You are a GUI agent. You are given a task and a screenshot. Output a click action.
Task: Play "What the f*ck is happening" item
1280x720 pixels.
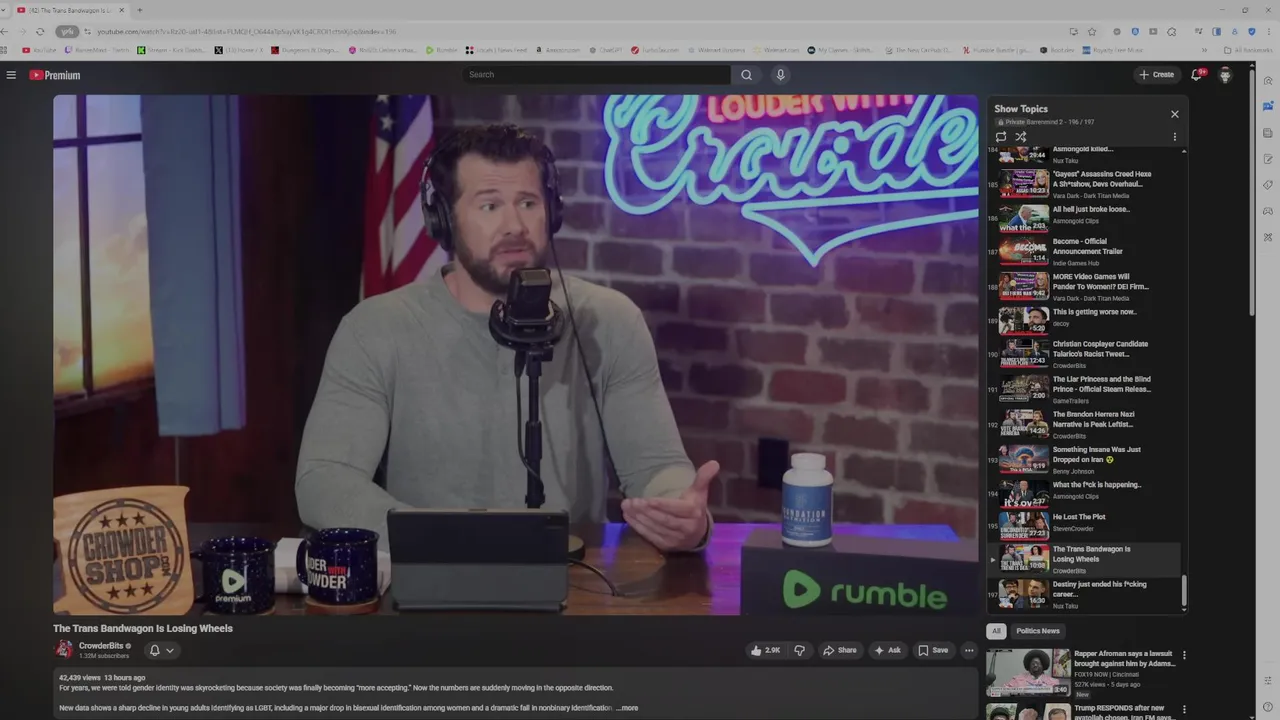[x=1085, y=492]
